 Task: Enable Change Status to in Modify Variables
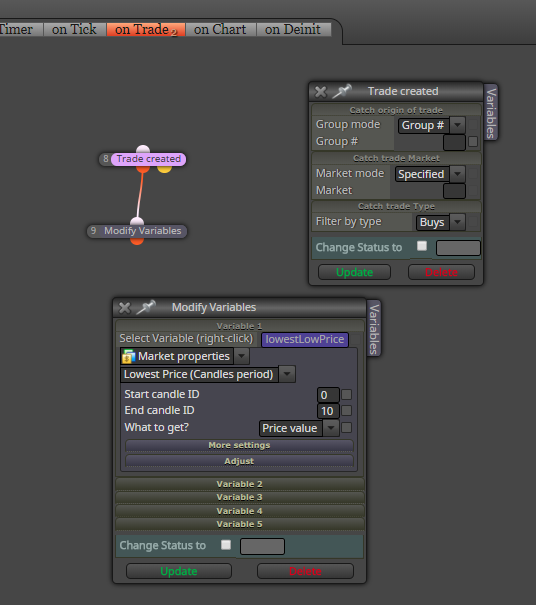(x=226, y=545)
